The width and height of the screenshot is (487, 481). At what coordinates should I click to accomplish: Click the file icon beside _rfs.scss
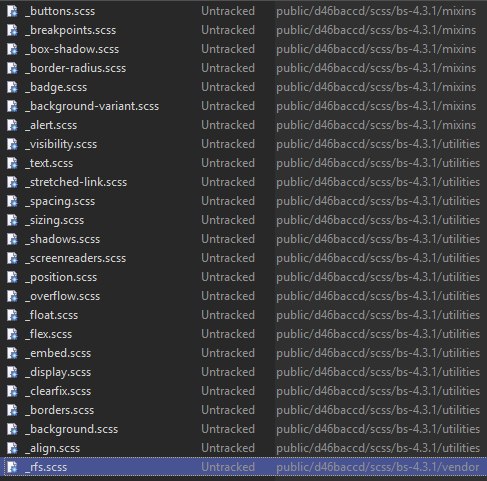tap(12, 467)
